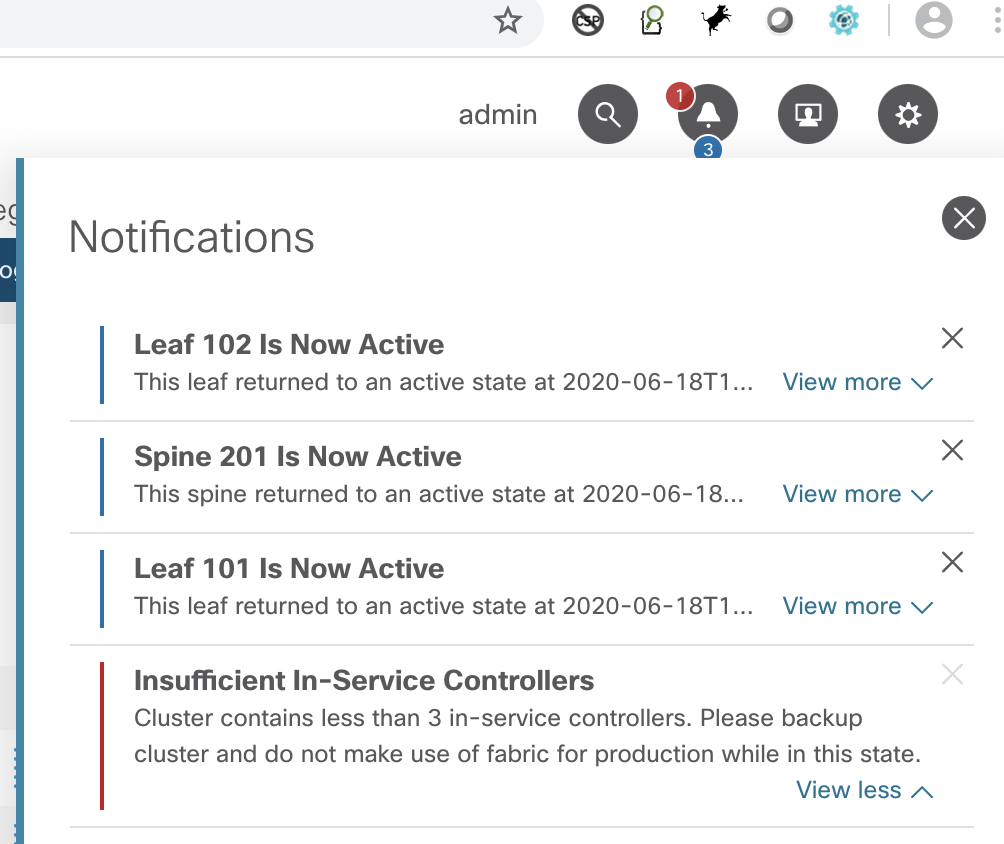Bookmark the page with the star icon
The height and width of the screenshot is (844, 1004).
coord(508,20)
